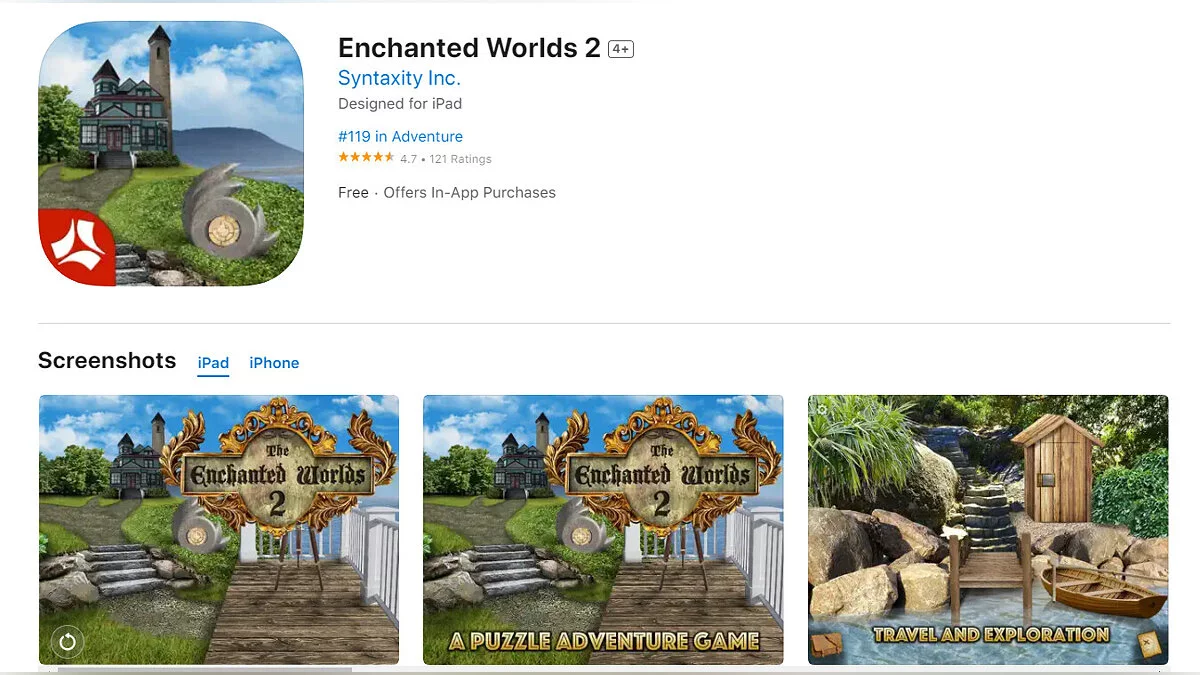This screenshot has width=1200, height=675.
Task: Click the book icon on third screenshot
Action: [x=827, y=643]
